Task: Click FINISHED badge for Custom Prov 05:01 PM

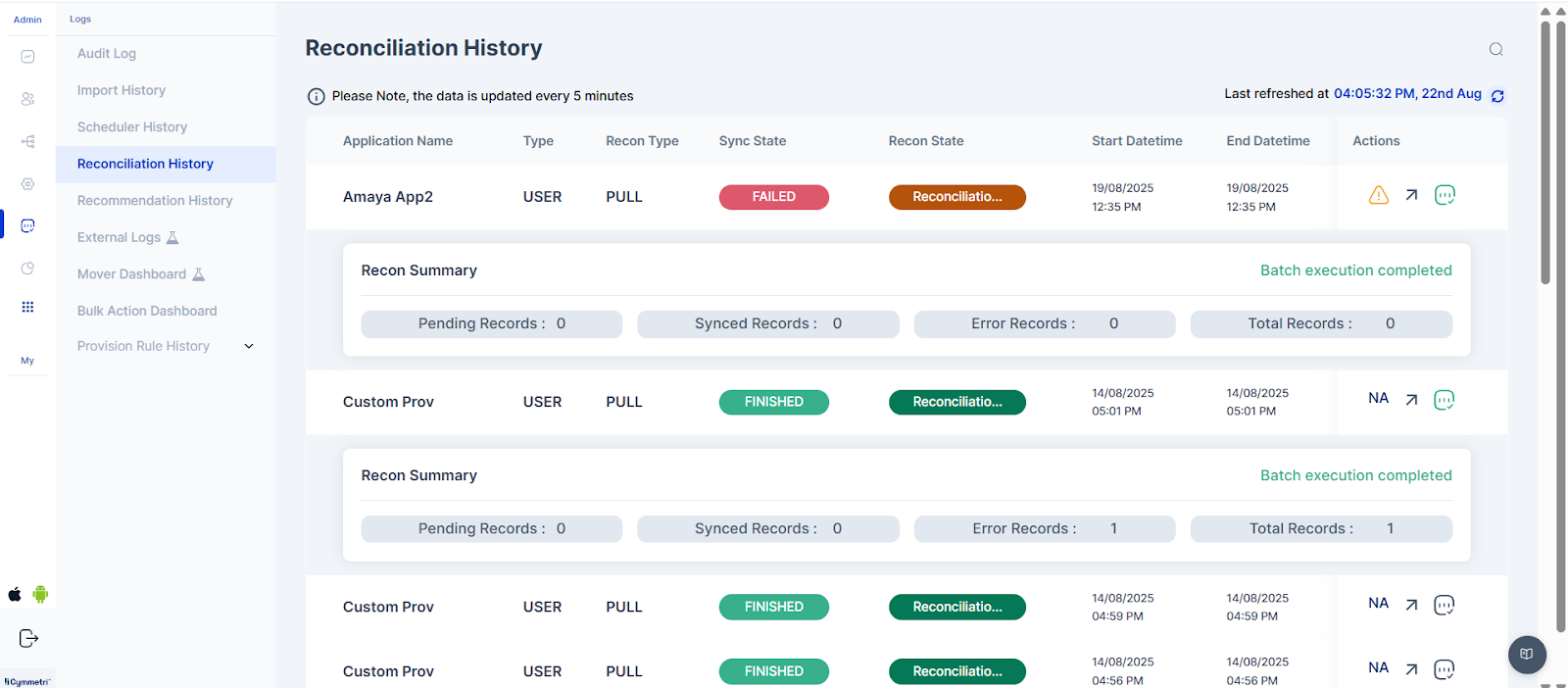Action: pos(774,402)
